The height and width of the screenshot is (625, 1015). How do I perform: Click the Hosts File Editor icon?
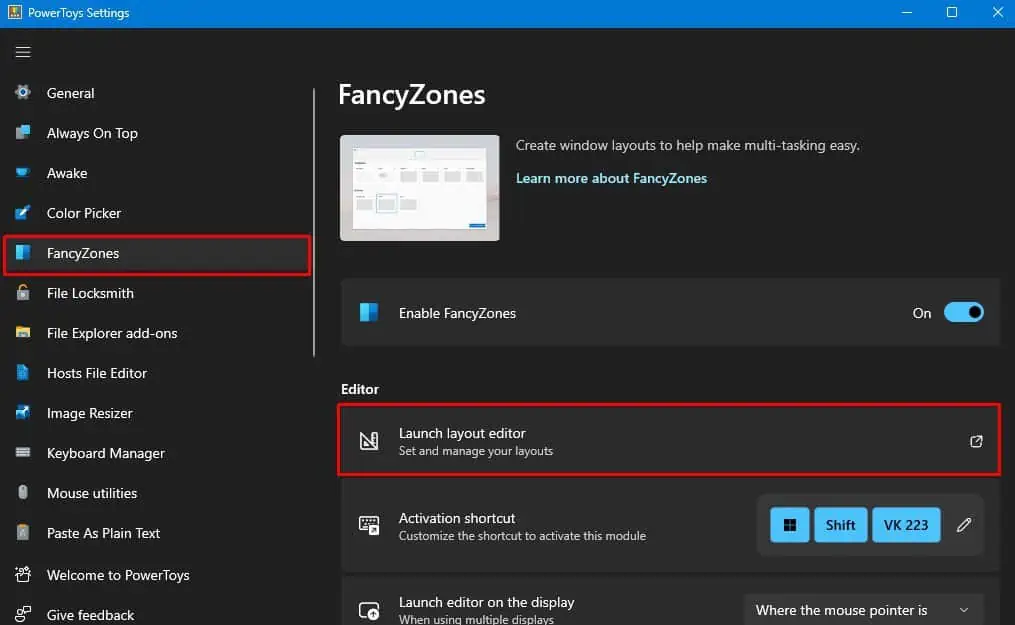[x=23, y=373]
